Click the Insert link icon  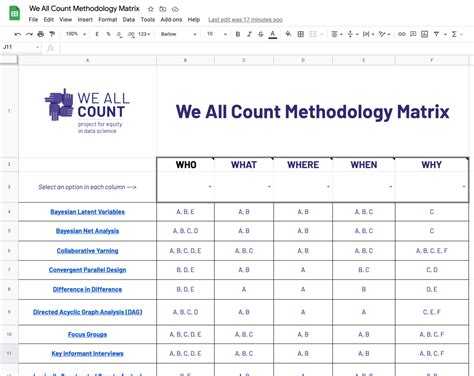point(401,34)
